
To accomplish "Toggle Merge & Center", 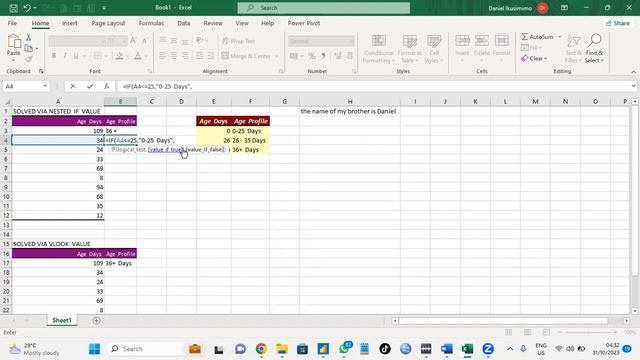I will (246, 56).
